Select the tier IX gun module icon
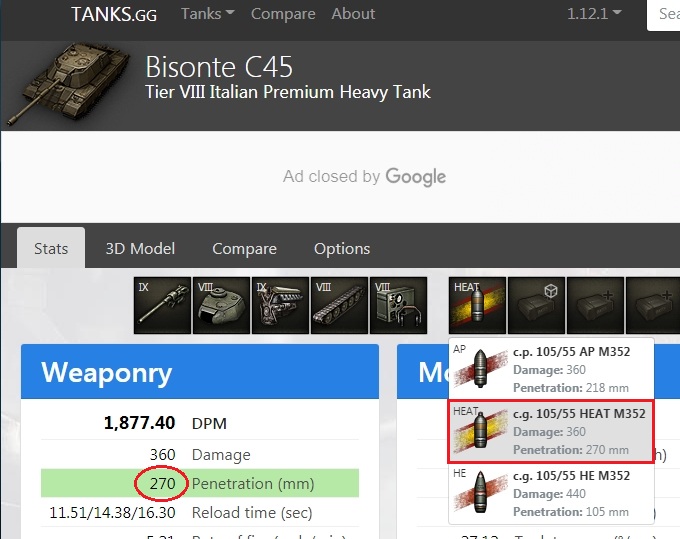 click(x=162, y=305)
